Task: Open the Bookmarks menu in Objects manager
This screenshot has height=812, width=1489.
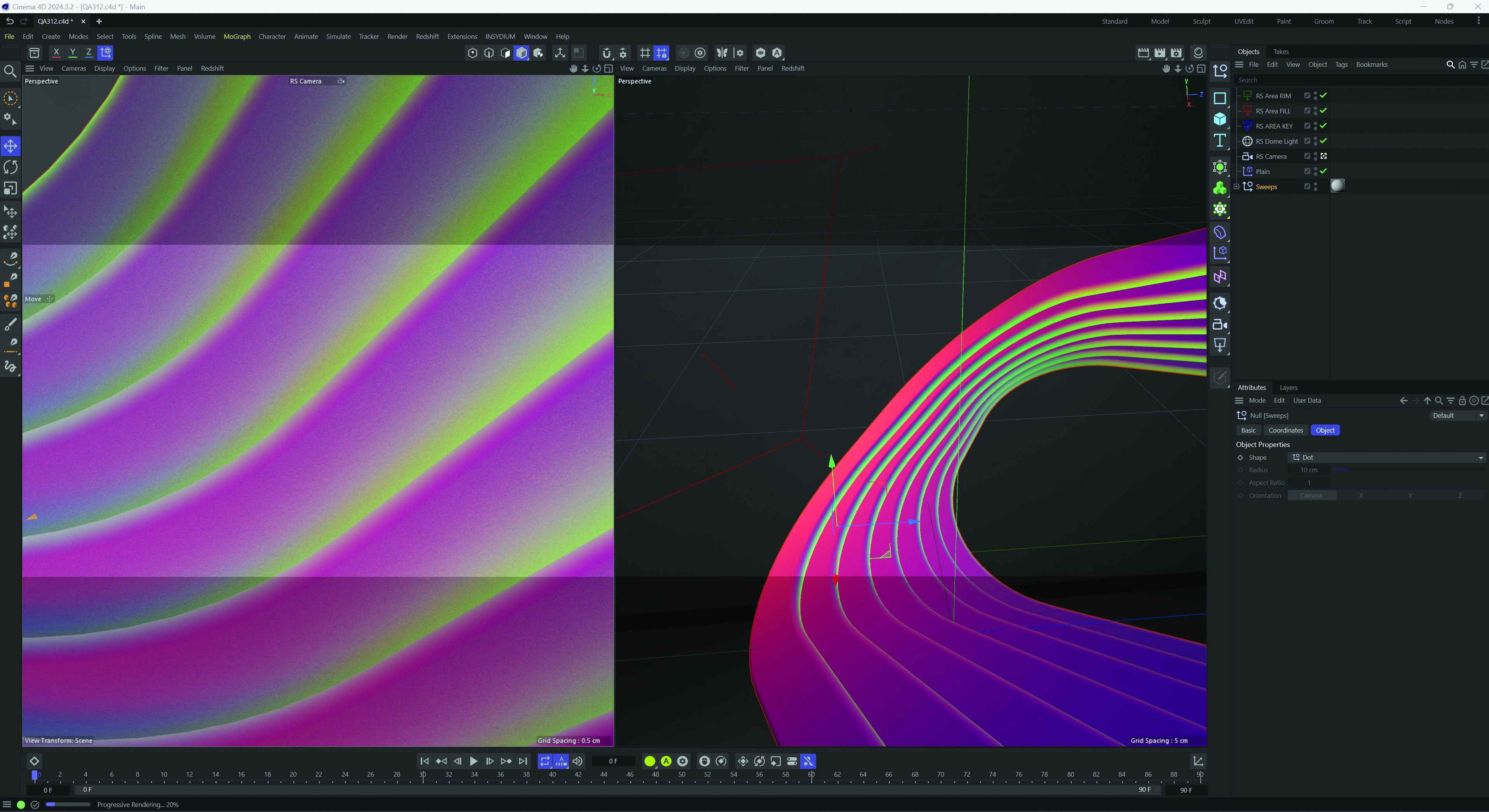Action: pos(1372,65)
